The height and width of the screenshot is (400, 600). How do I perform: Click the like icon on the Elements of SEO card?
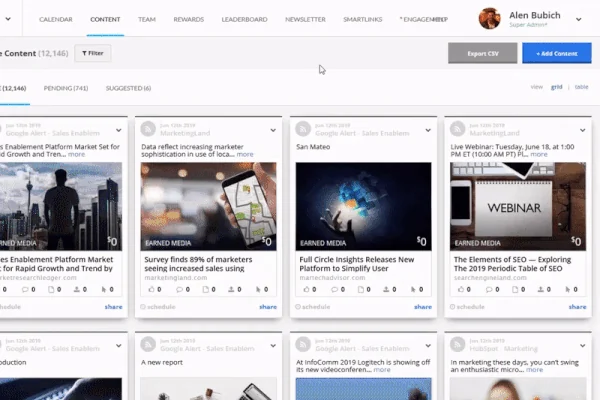coord(461,289)
